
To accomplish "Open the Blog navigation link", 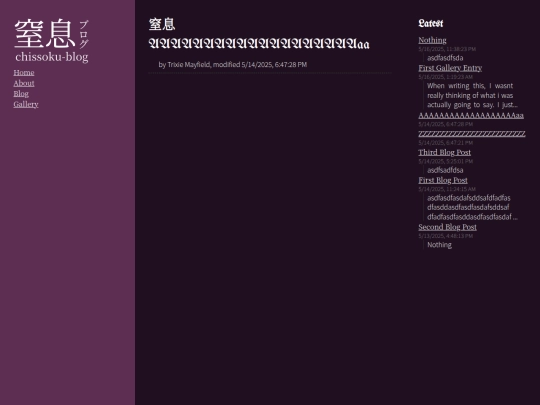I will 21,94.
